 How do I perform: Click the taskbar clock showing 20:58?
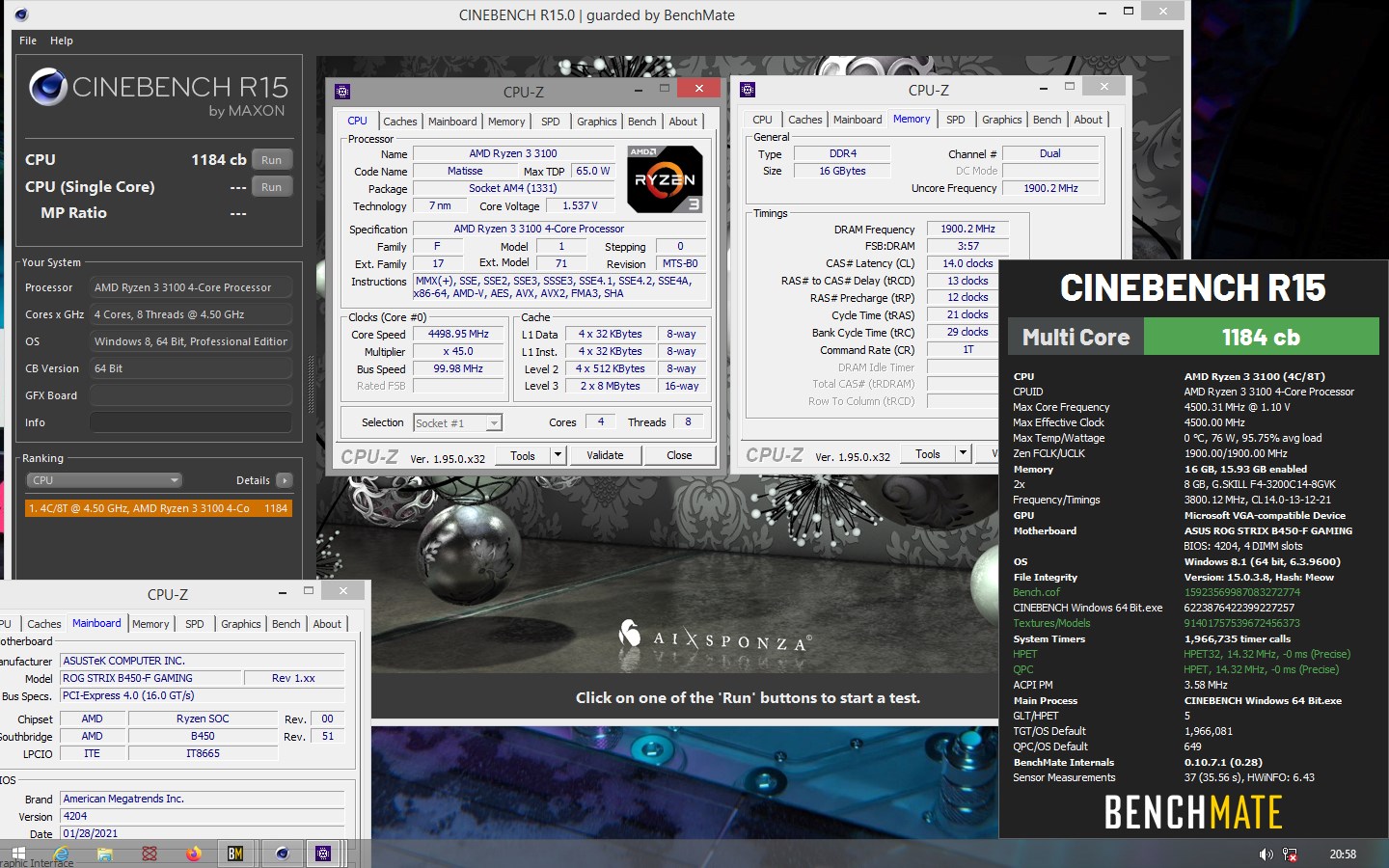click(x=1343, y=854)
